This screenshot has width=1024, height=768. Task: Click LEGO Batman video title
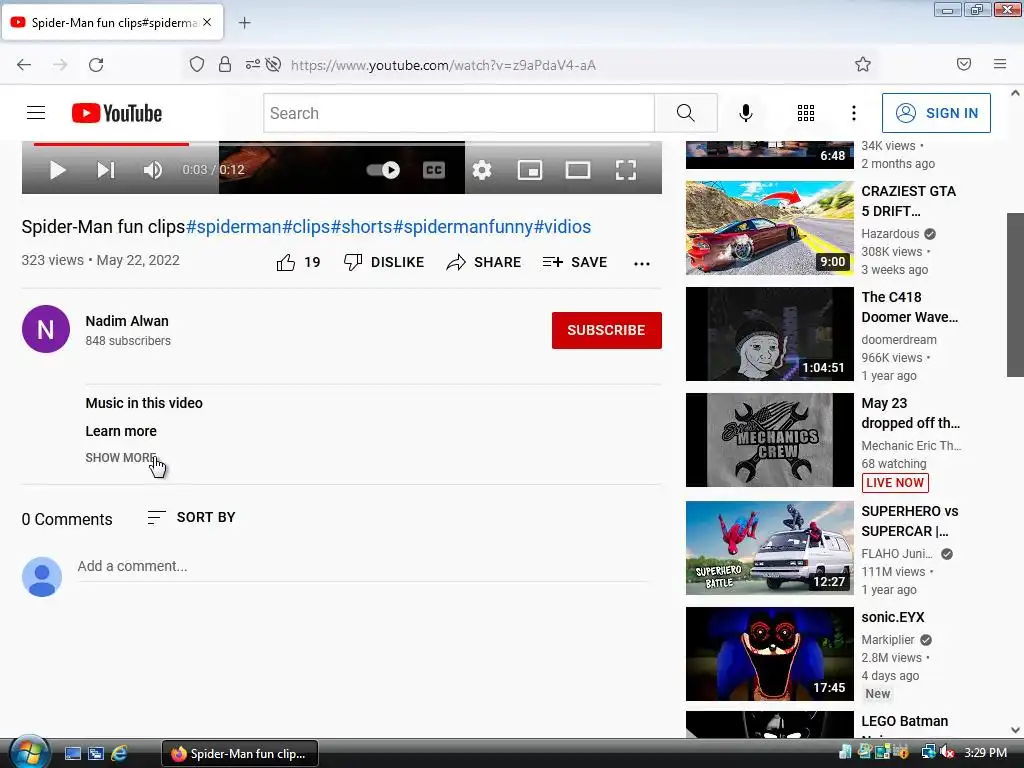coord(904,722)
